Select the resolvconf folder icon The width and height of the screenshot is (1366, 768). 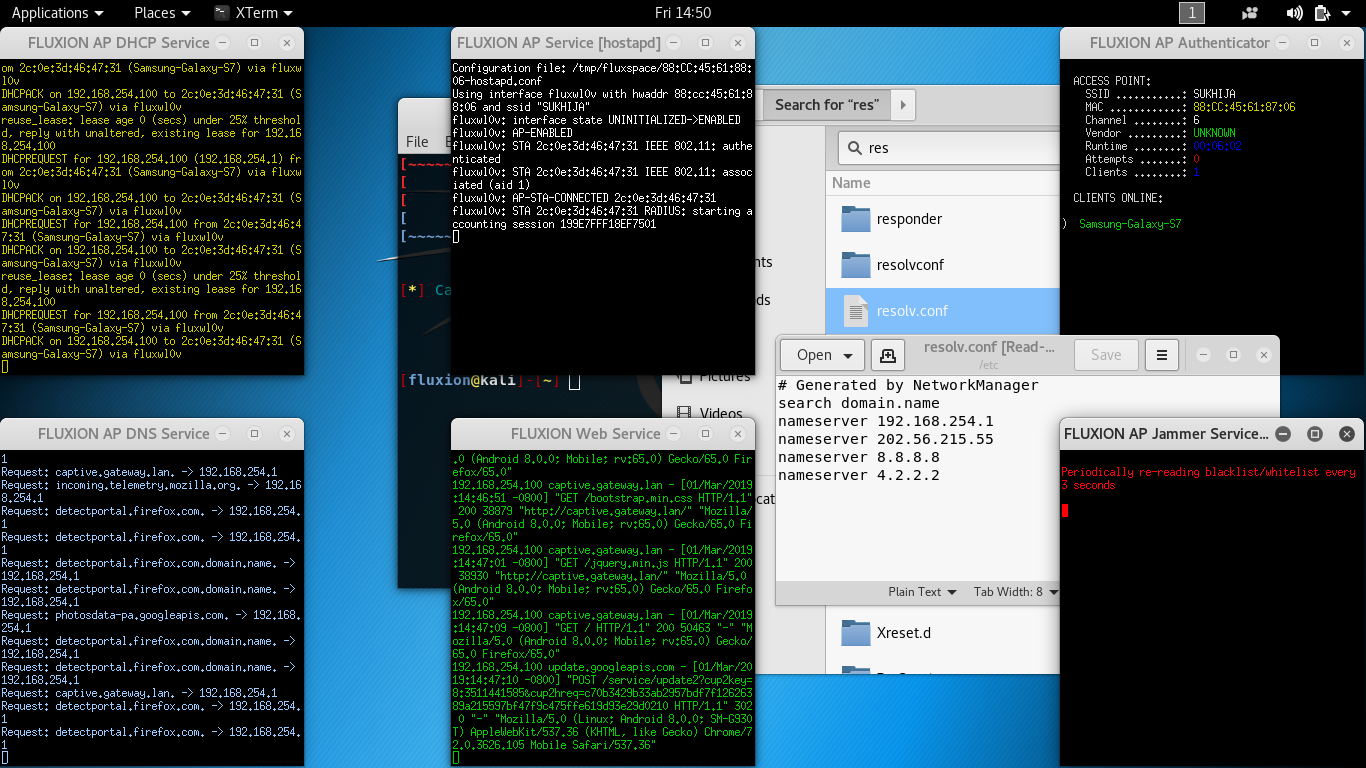856,265
